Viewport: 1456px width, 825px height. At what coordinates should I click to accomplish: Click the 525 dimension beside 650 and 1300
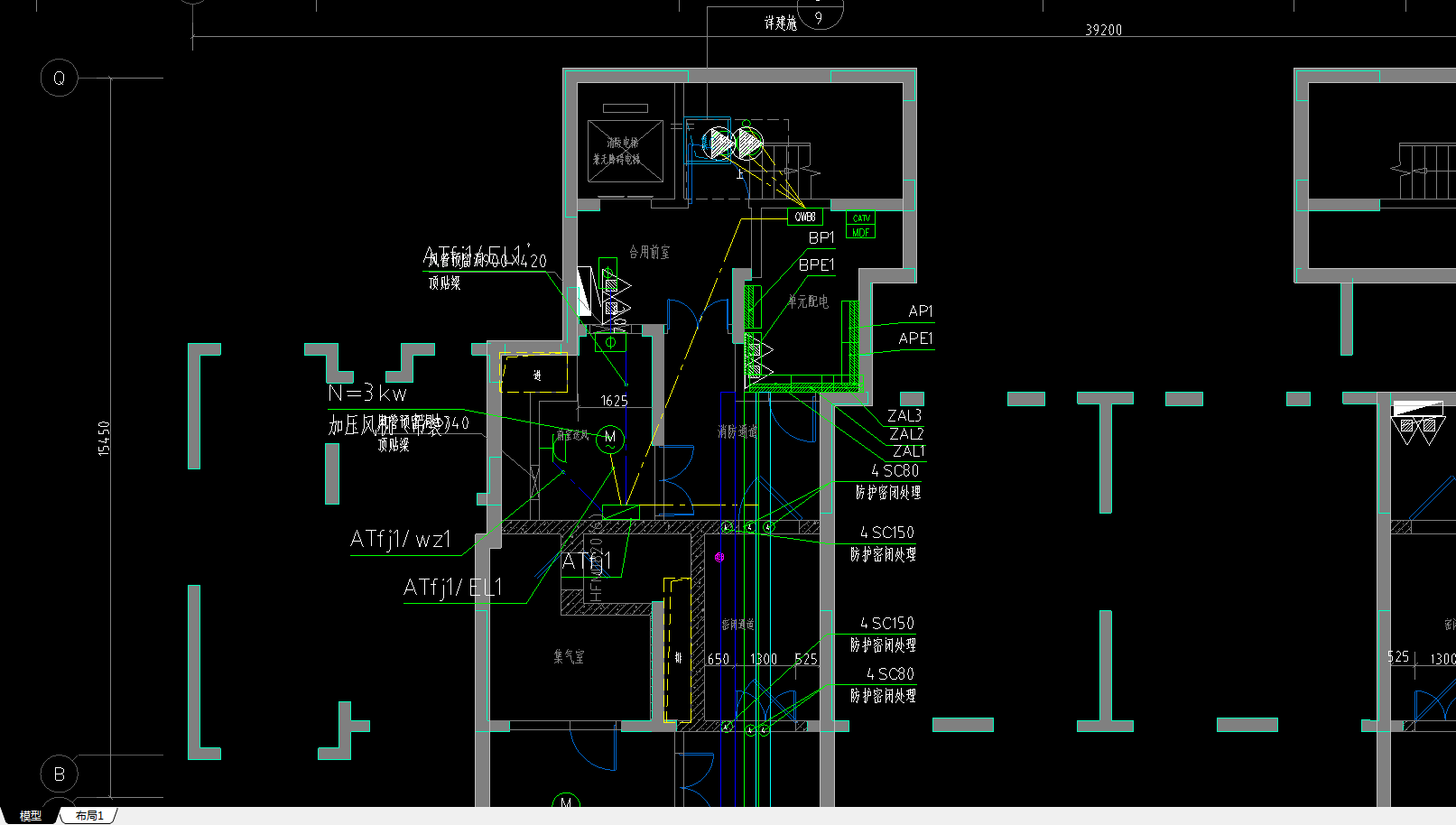[806, 659]
